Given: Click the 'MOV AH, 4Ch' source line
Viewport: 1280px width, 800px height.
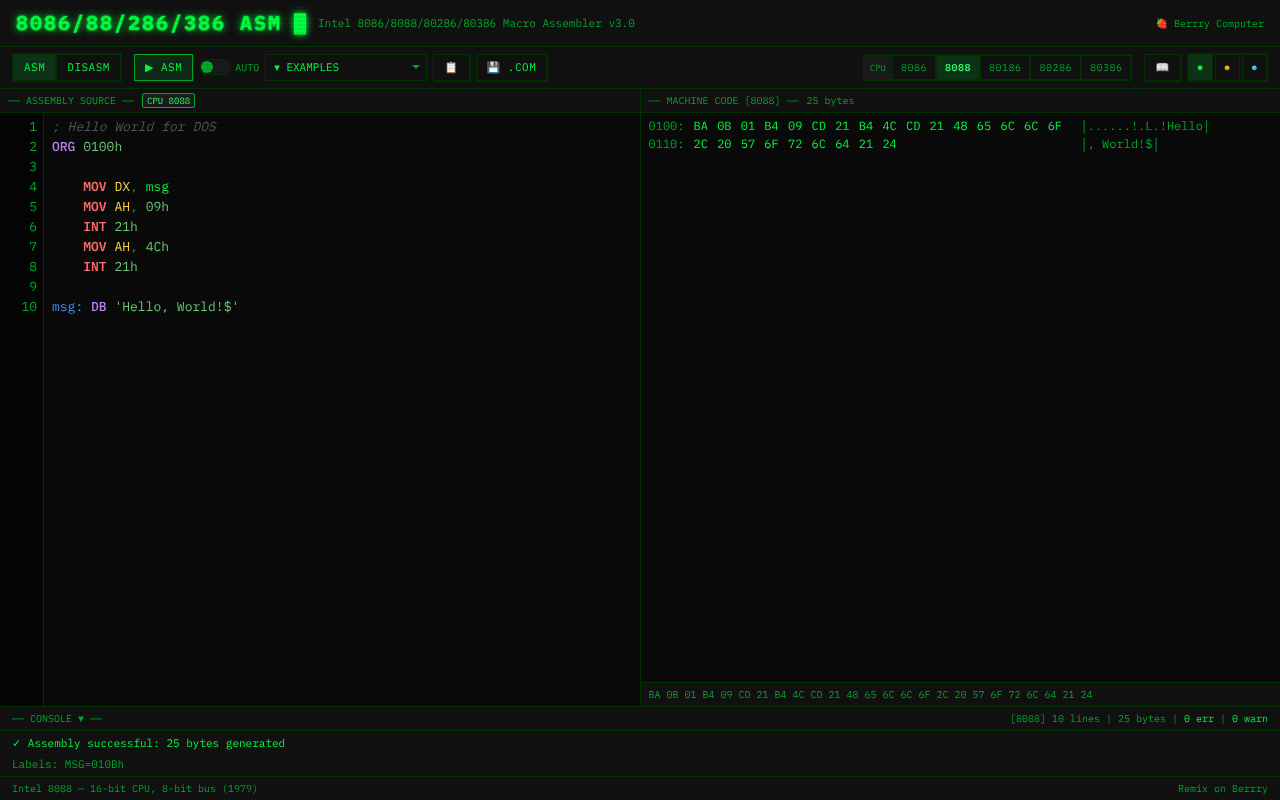Looking at the screenshot, I should click(126, 247).
